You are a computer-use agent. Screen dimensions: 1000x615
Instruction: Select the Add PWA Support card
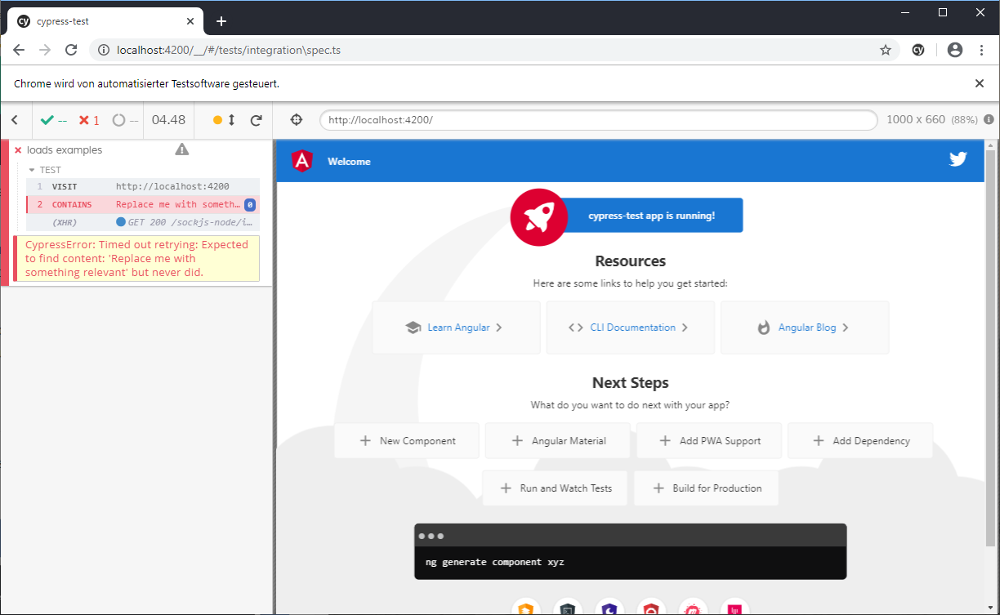tap(709, 441)
